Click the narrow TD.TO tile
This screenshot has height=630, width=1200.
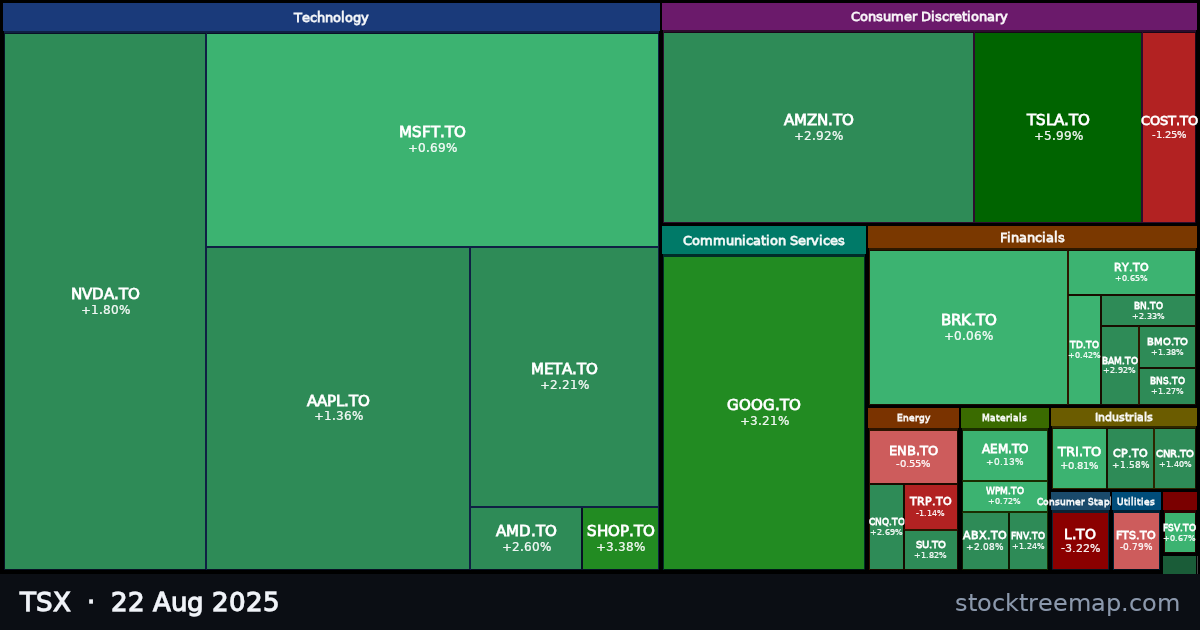point(1084,350)
